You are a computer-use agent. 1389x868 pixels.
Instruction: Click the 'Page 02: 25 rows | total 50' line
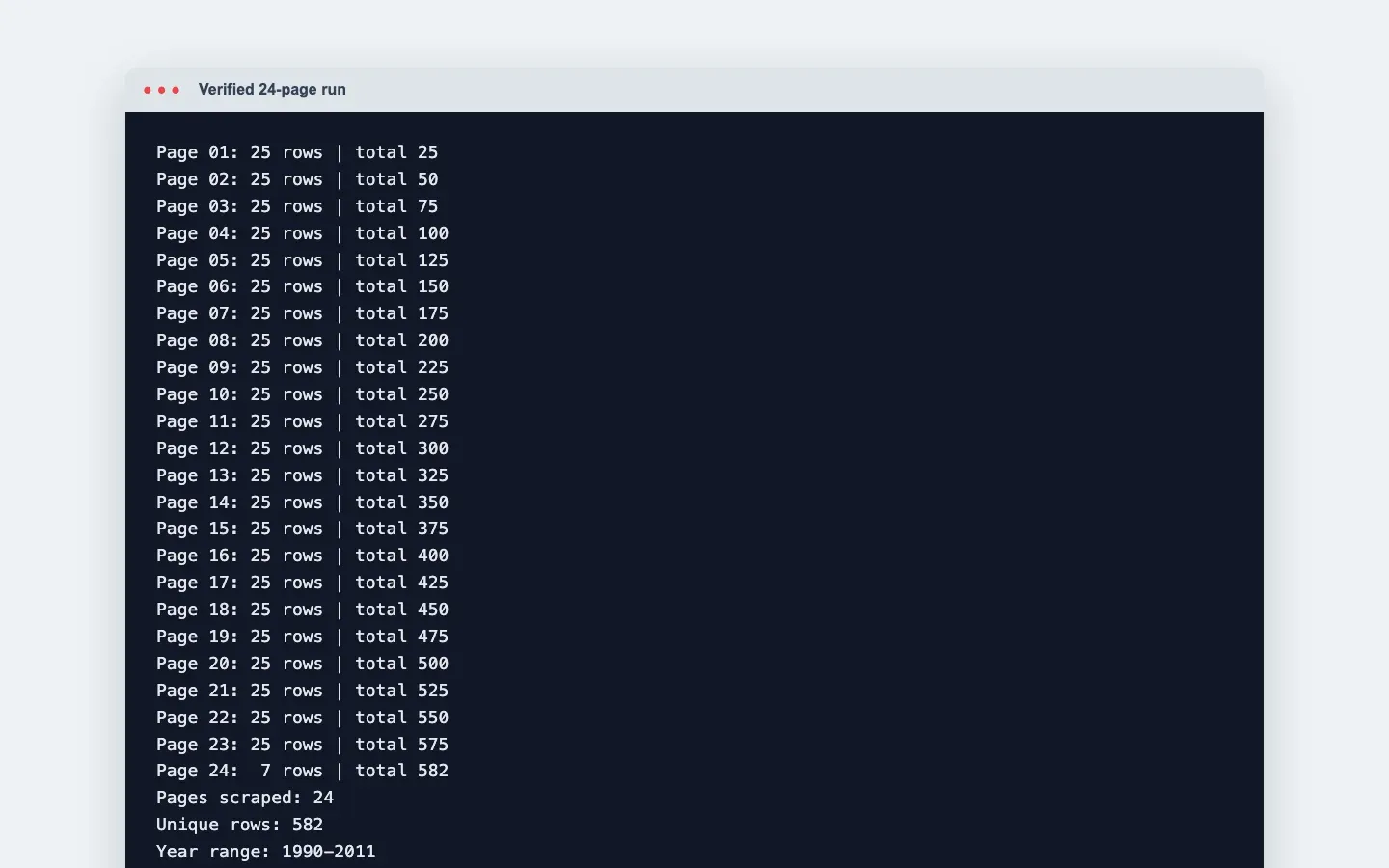297,179
